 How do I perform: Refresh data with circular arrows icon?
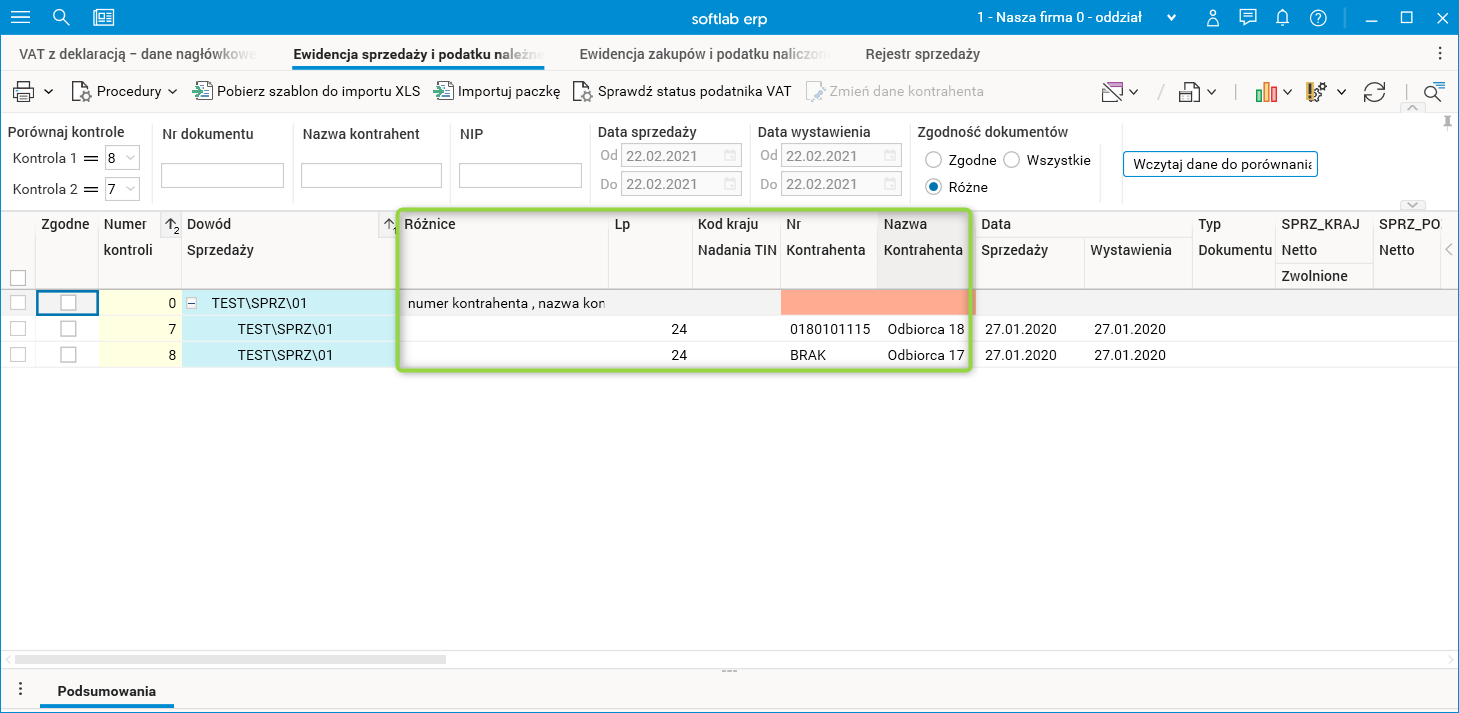pos(1374,92)
